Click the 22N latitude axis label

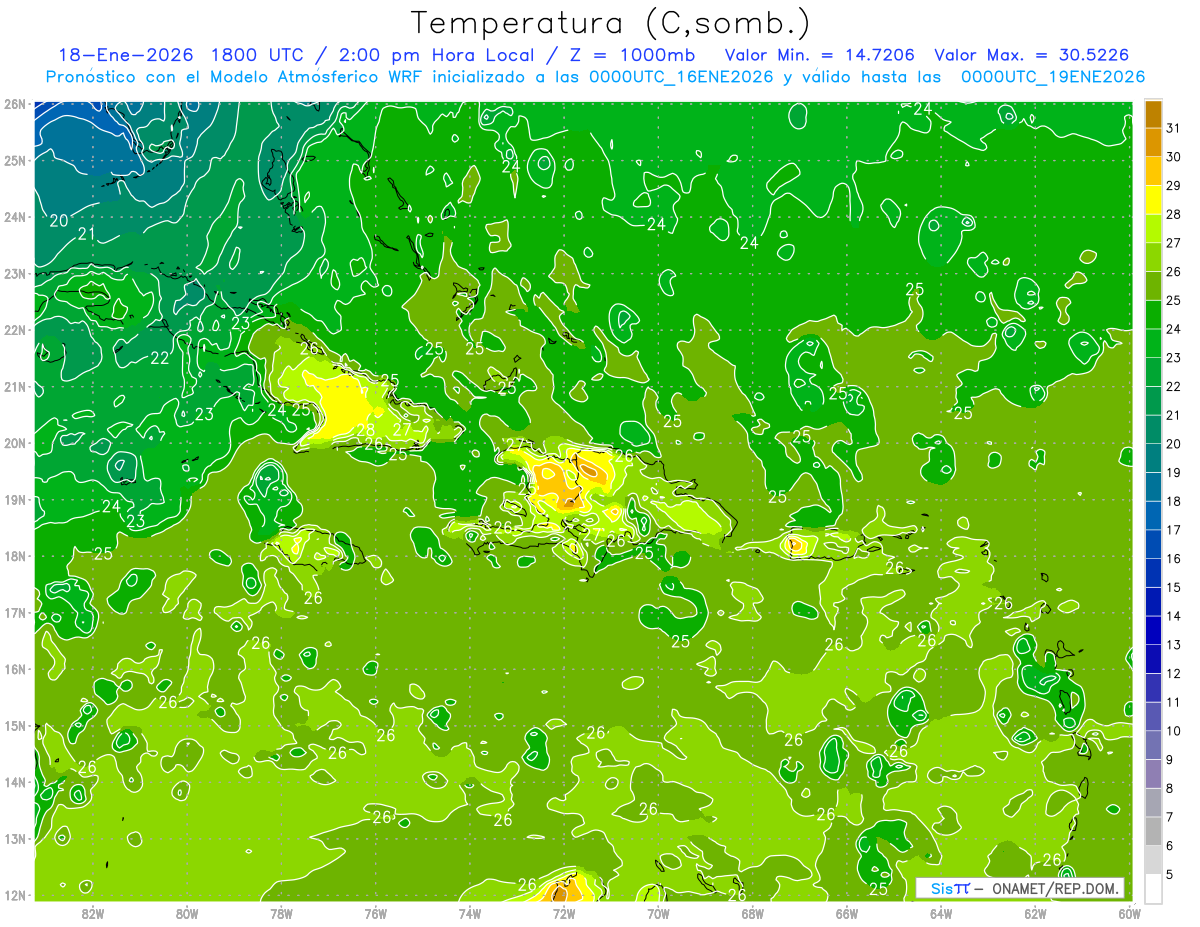[x=14, y=330]
